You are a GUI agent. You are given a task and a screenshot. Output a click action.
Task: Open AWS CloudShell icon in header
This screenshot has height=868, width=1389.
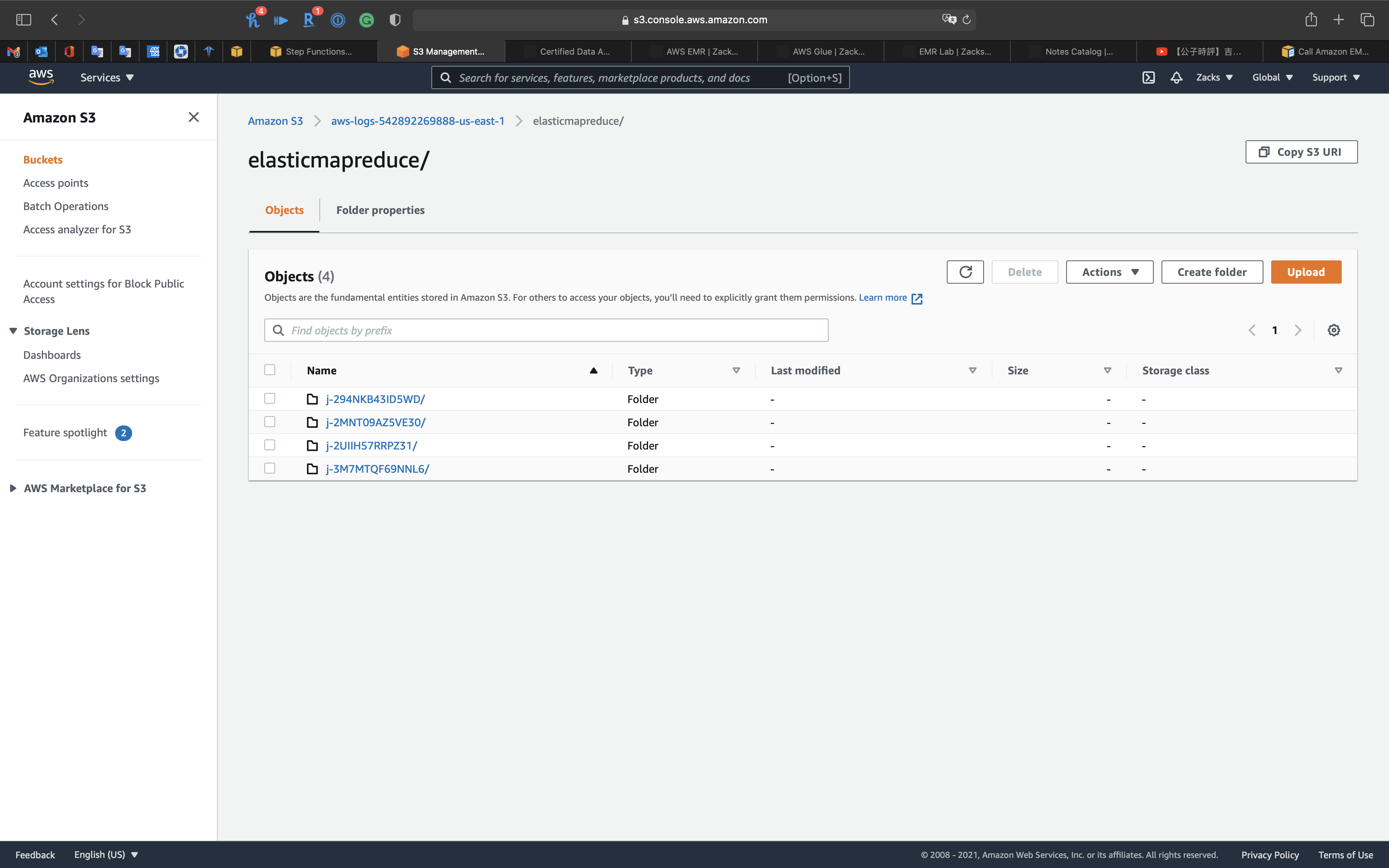click(1148, 77)
